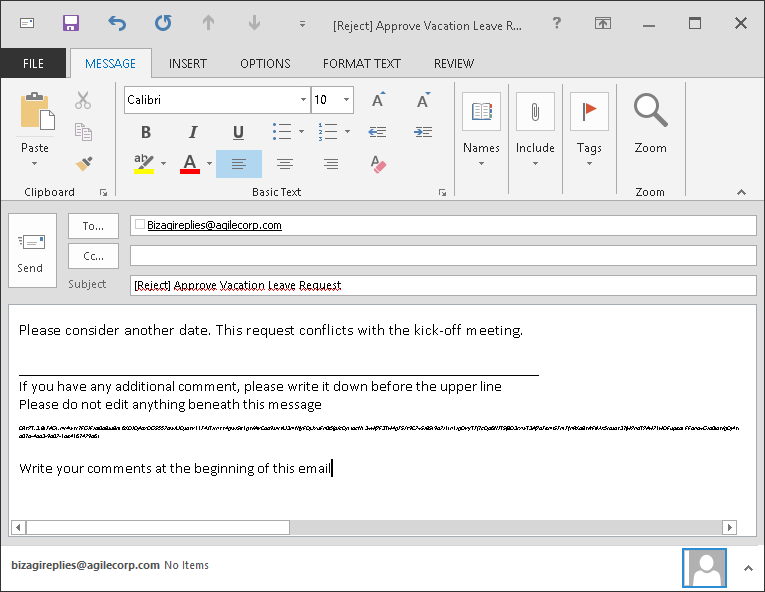Go to previous item with the up arrow

(208, 23)
